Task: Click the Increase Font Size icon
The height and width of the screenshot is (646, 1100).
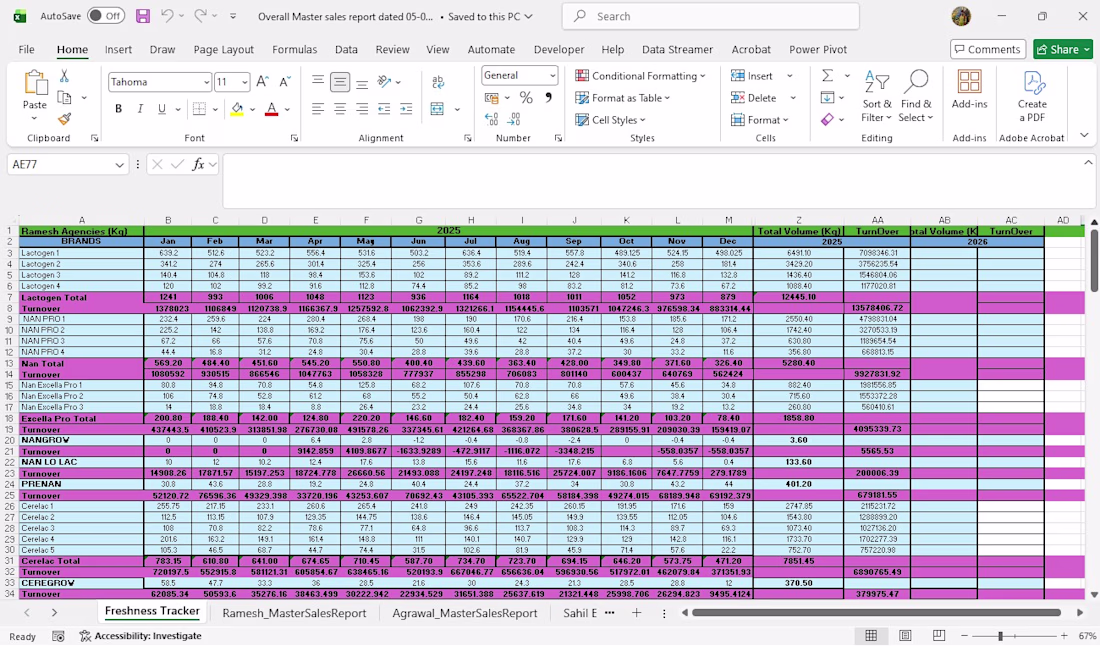Action: pyautogui.click(x=262, y=82)
